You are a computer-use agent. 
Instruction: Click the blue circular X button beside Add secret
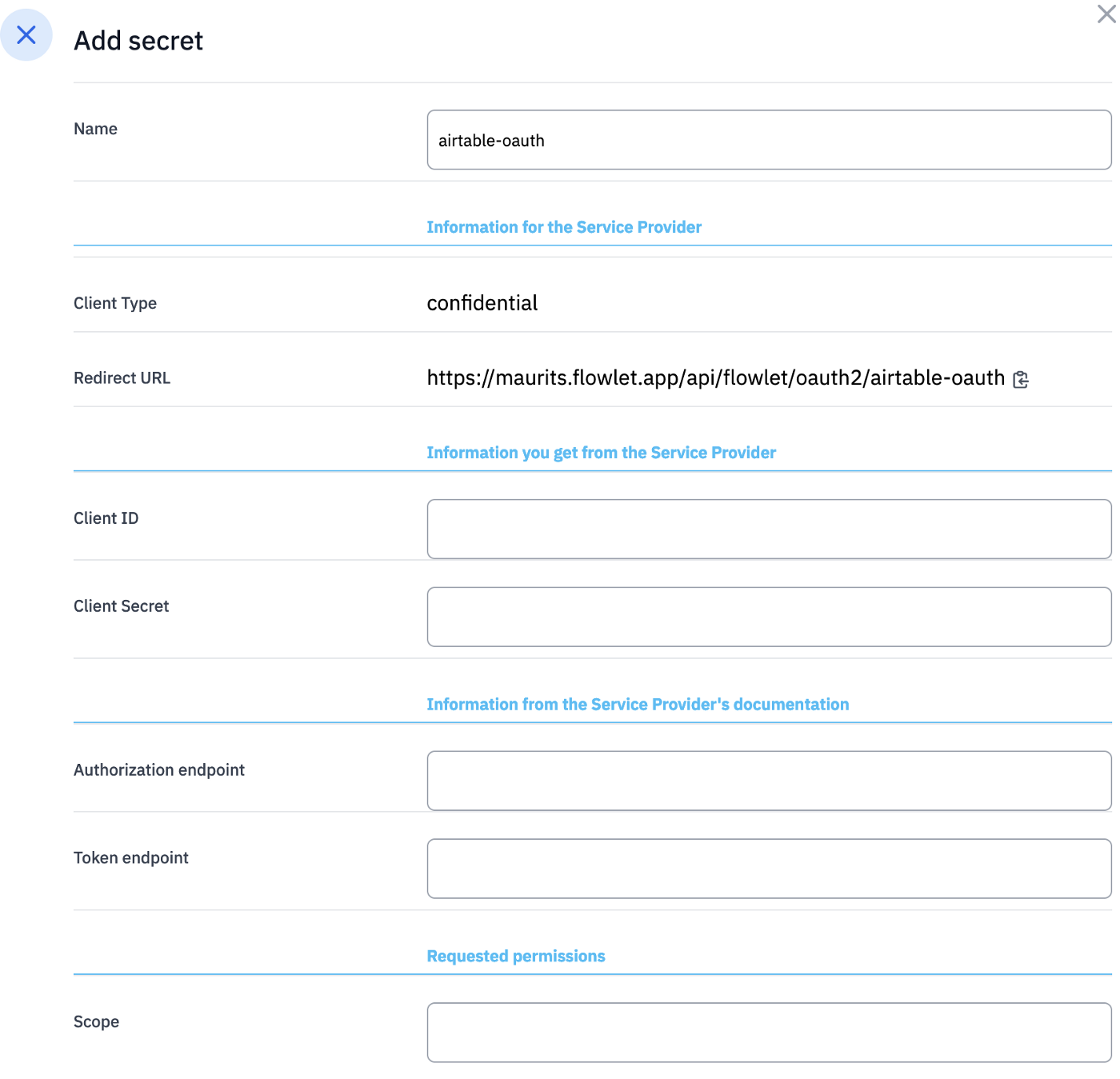[26, 35]
